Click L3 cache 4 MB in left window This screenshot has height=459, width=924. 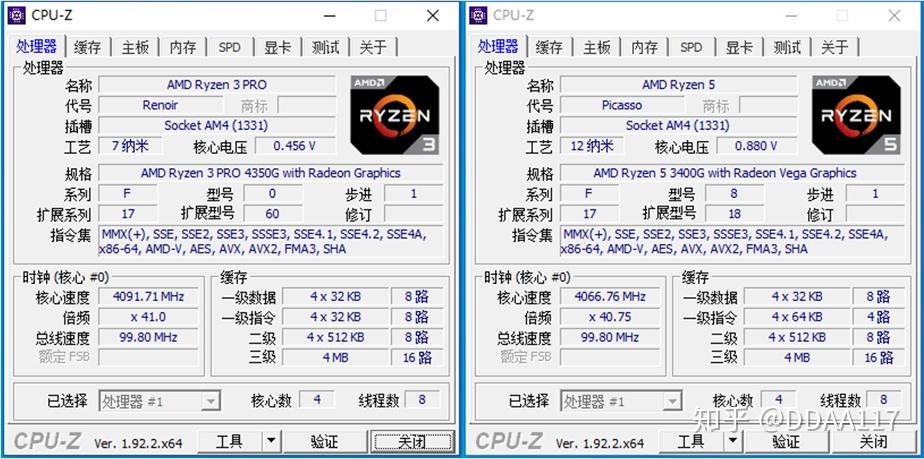pos(336,358)
